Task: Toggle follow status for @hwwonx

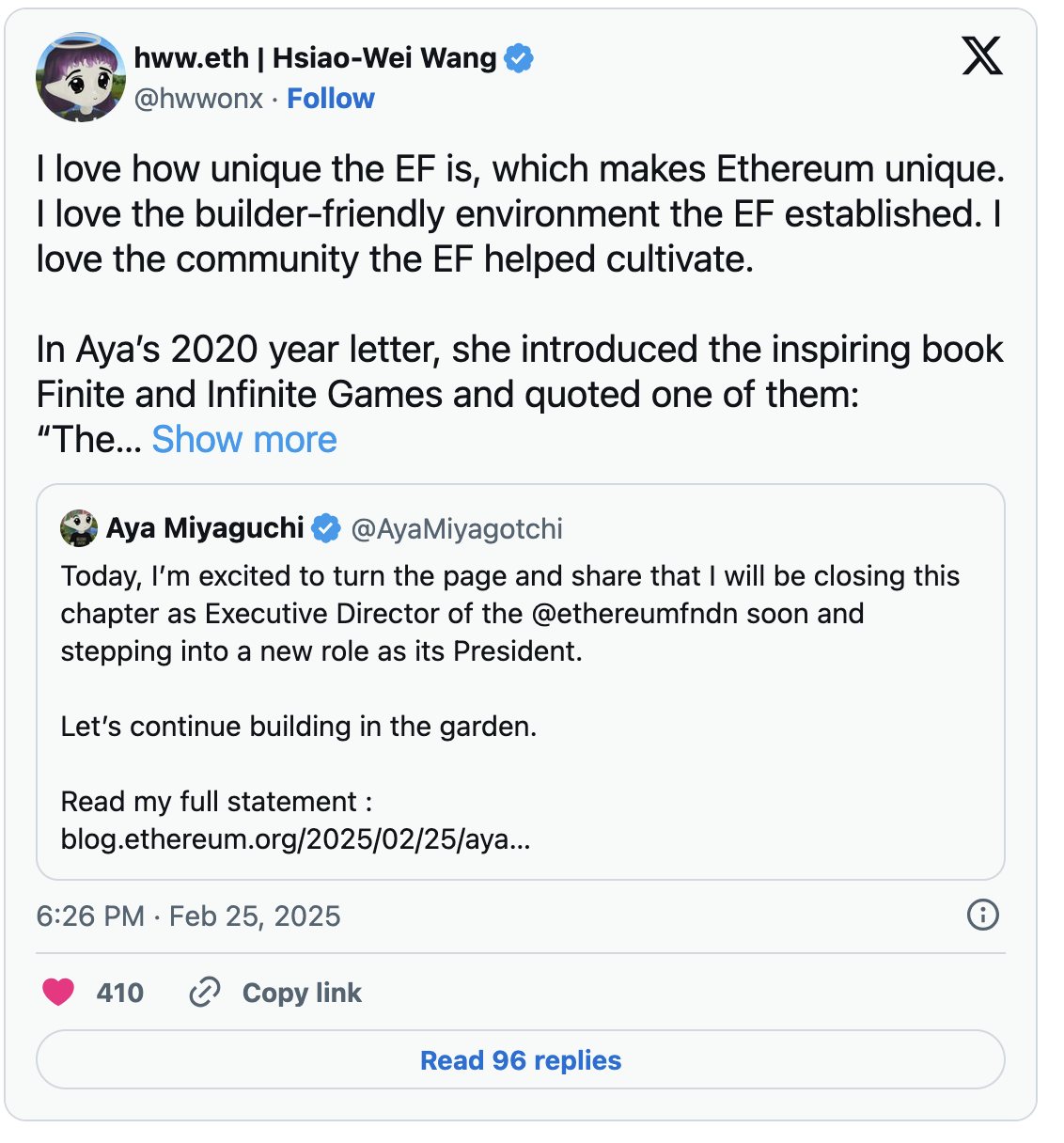Action: (331, 98)
